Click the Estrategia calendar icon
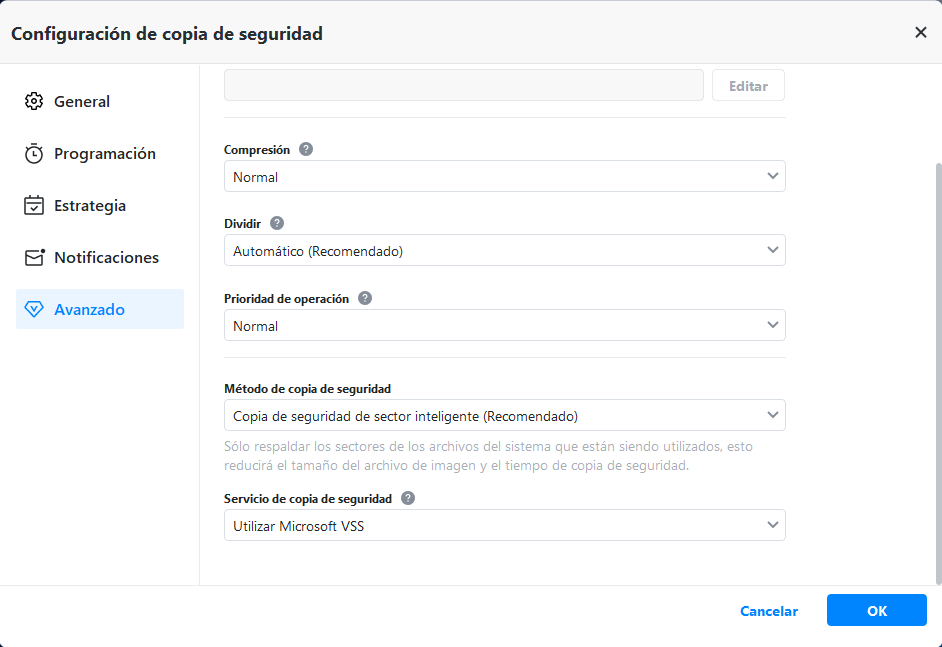The height and width of the screenshot is (647, 942). click(x=34, y=205)
